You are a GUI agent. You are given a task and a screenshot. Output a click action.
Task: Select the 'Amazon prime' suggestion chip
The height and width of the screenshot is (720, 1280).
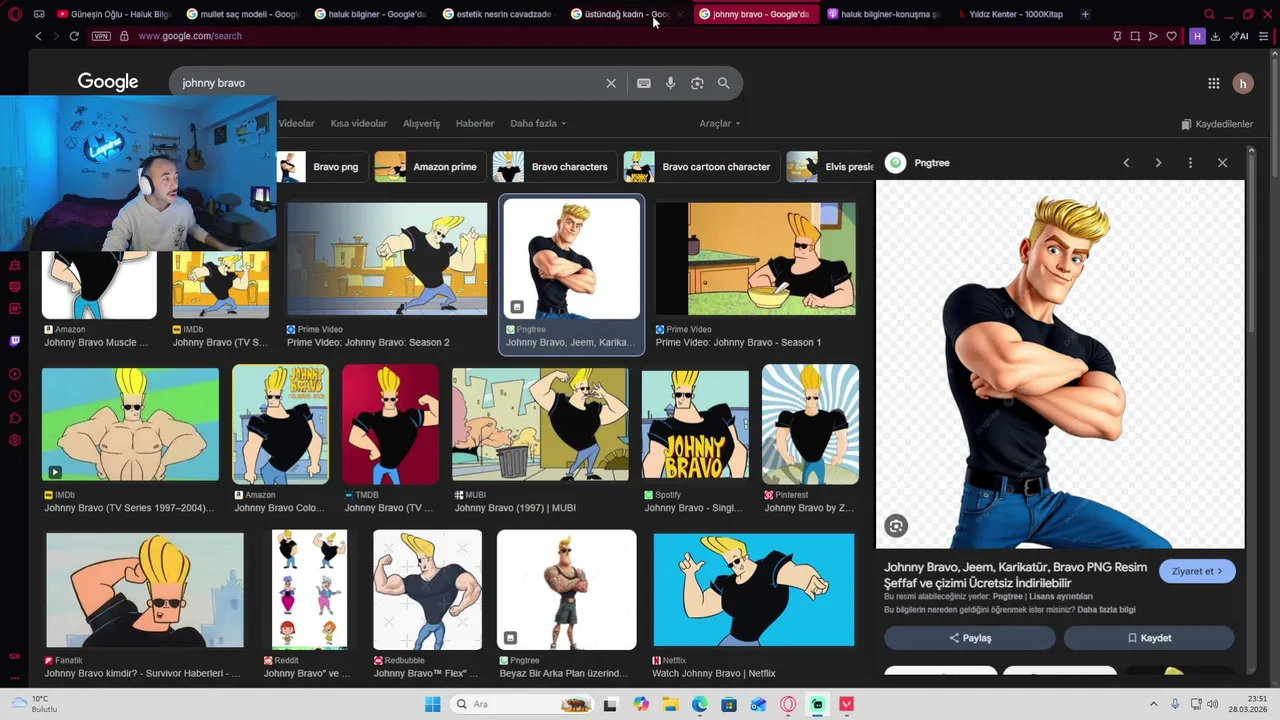(430, 167)
